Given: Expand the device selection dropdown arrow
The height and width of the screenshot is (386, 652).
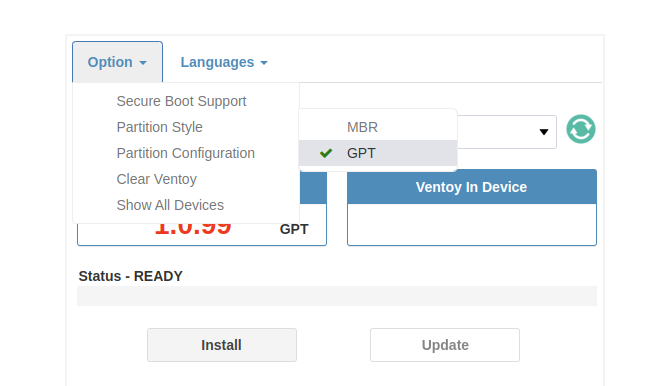Looking at the screenshot, I should click(x=543, y=132).
